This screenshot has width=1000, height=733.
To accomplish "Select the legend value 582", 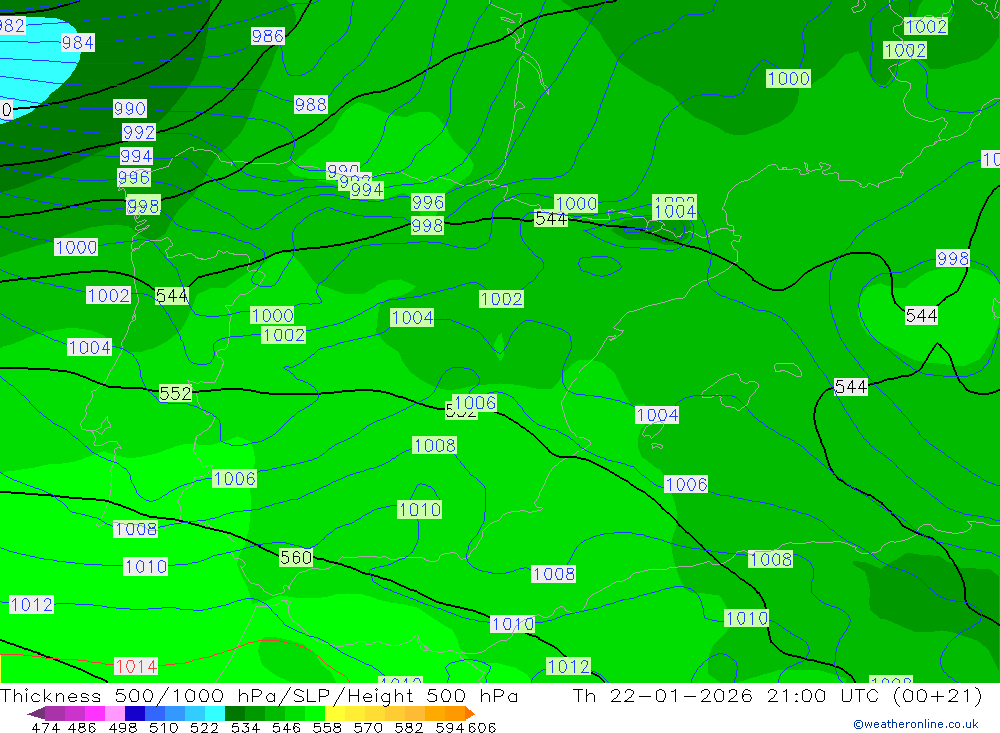I will [x=409, y=727].
